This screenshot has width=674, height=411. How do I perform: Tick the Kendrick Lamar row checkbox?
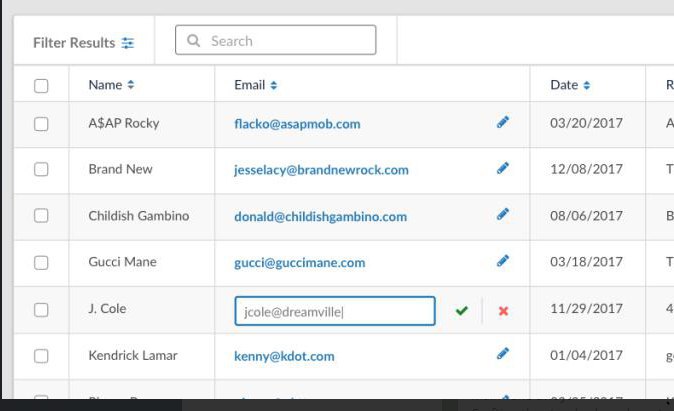point(41,356)
